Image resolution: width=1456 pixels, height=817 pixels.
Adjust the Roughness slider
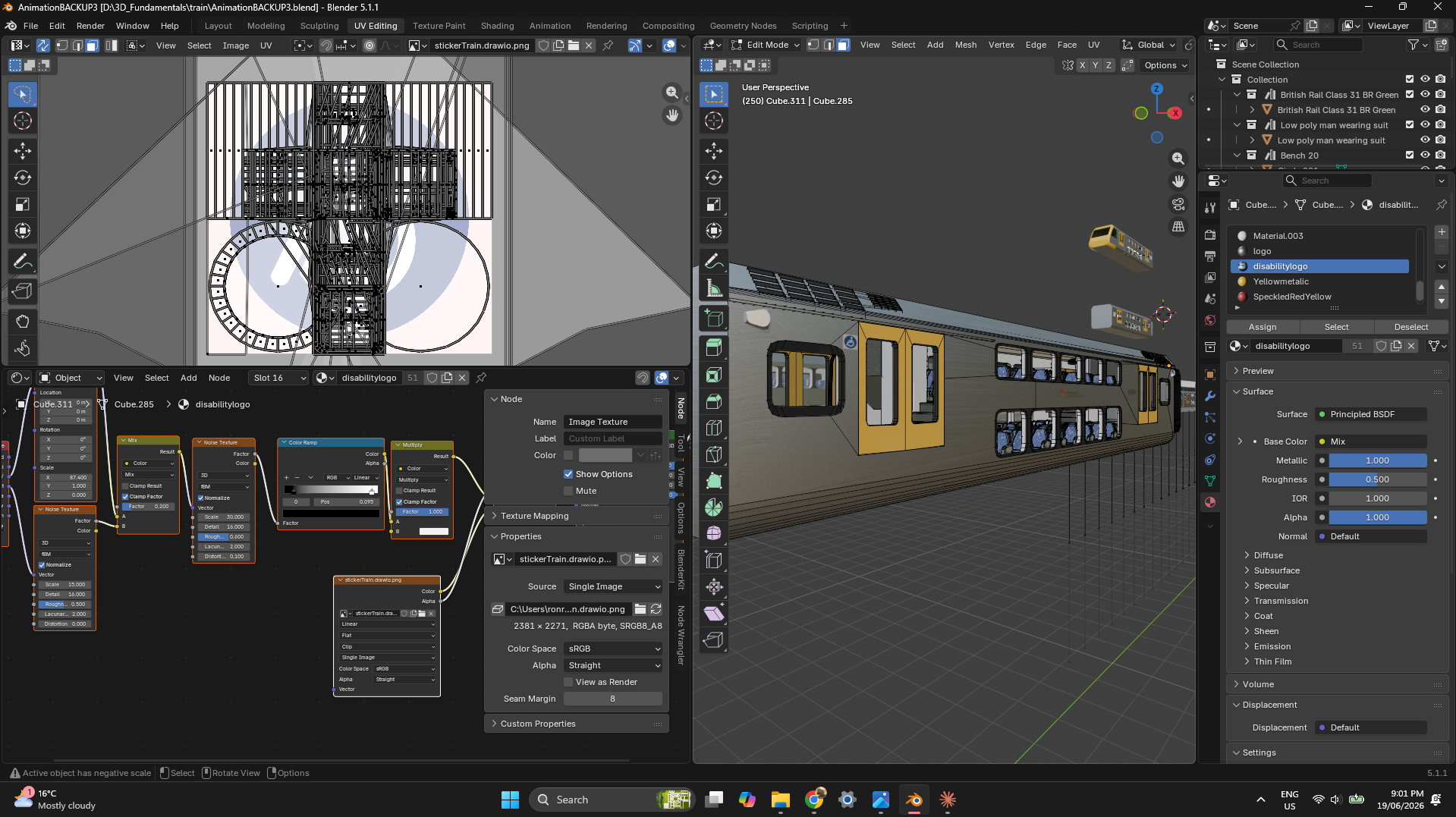click(x=1377, y=479)
